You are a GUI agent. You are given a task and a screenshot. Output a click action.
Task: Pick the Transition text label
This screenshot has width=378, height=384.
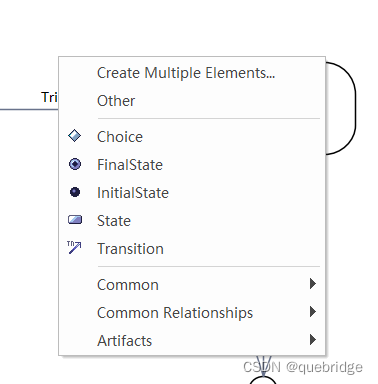[x=130, y=249]
